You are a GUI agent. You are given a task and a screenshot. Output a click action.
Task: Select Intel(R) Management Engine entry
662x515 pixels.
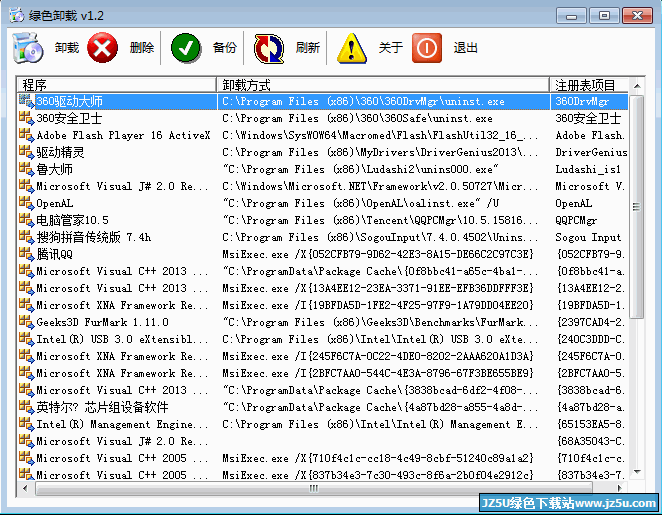[x=122, y=424]
